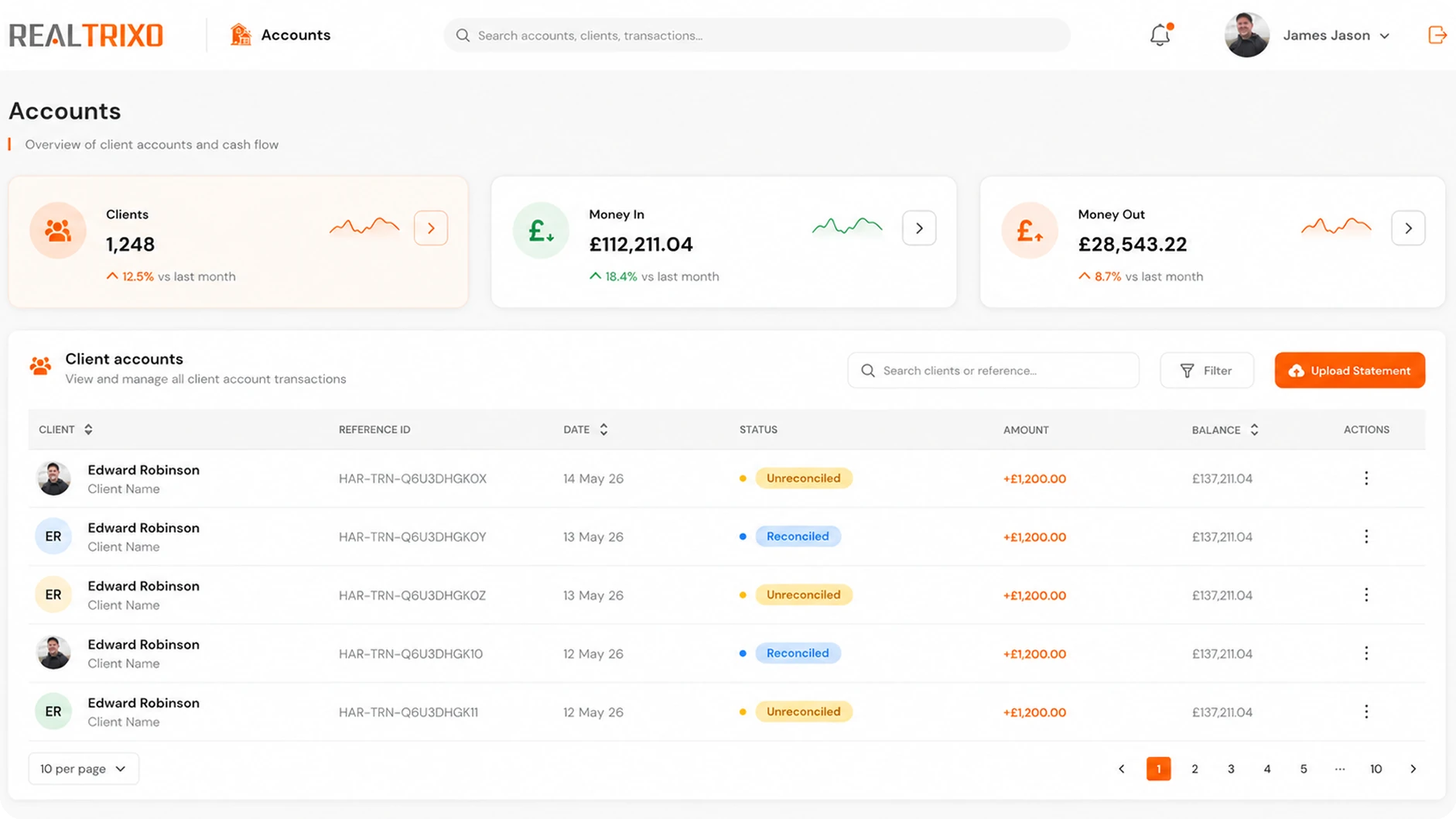
Task: Click Edward Robinson photo in 14 May row
Action: [x=53, y=478]
